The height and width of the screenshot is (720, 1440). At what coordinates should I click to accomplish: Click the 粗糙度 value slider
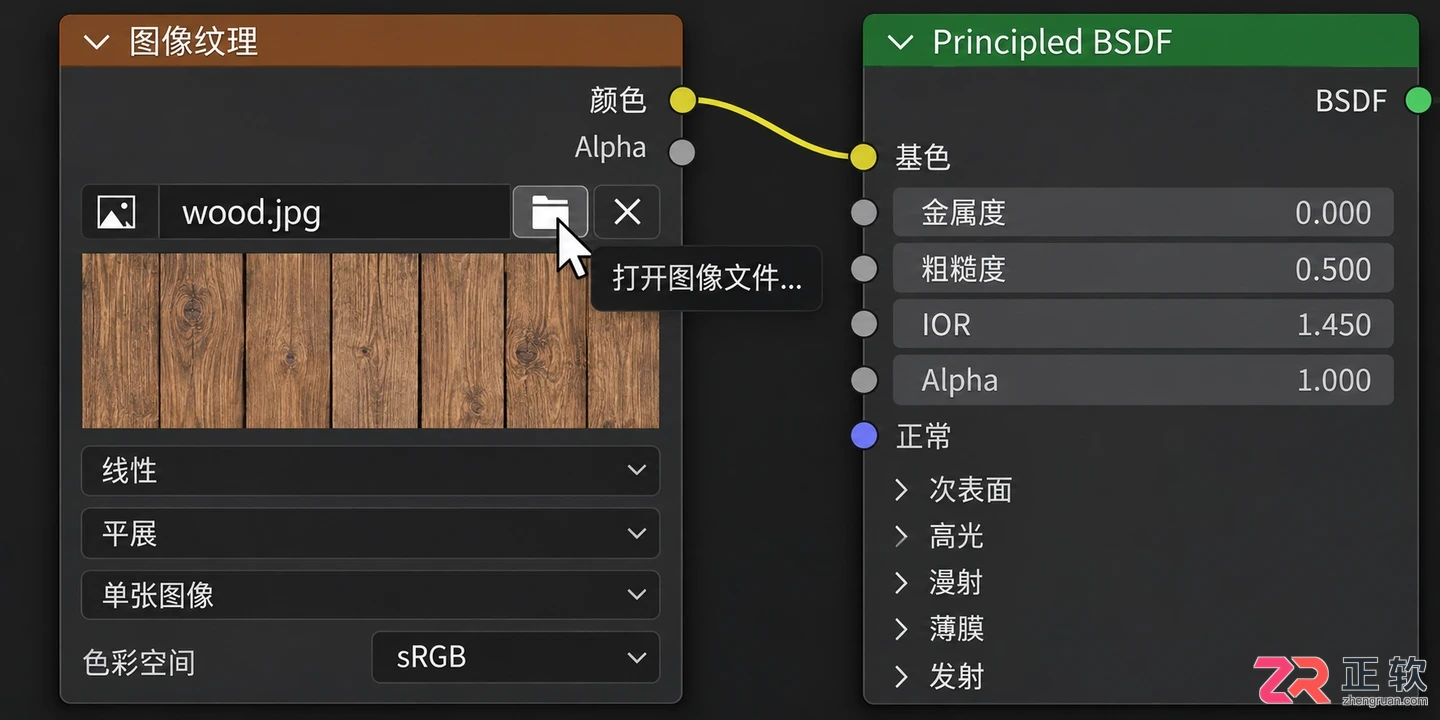click(1143, 268)
